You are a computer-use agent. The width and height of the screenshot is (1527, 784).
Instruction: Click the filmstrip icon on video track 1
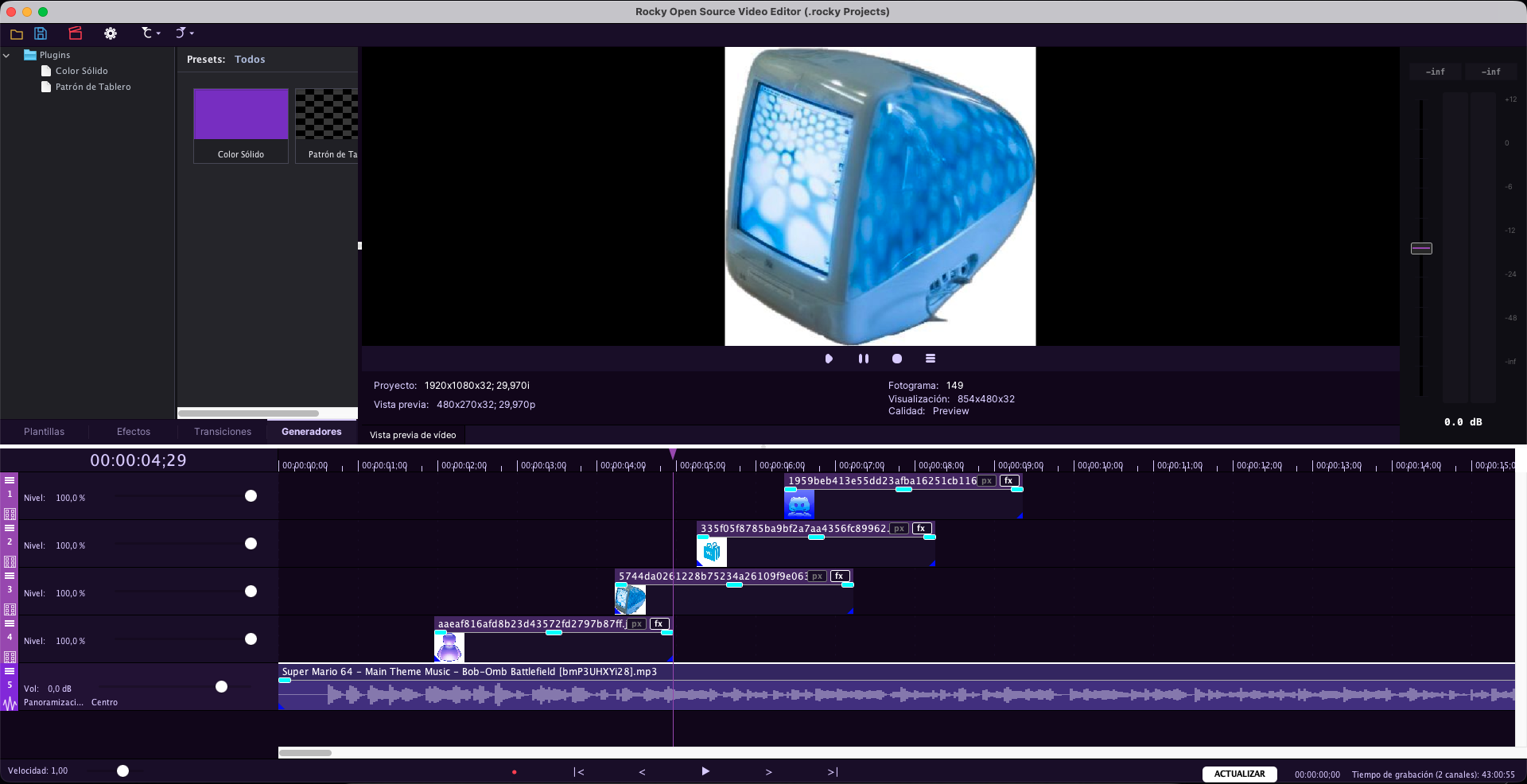(x=10, y=513)
